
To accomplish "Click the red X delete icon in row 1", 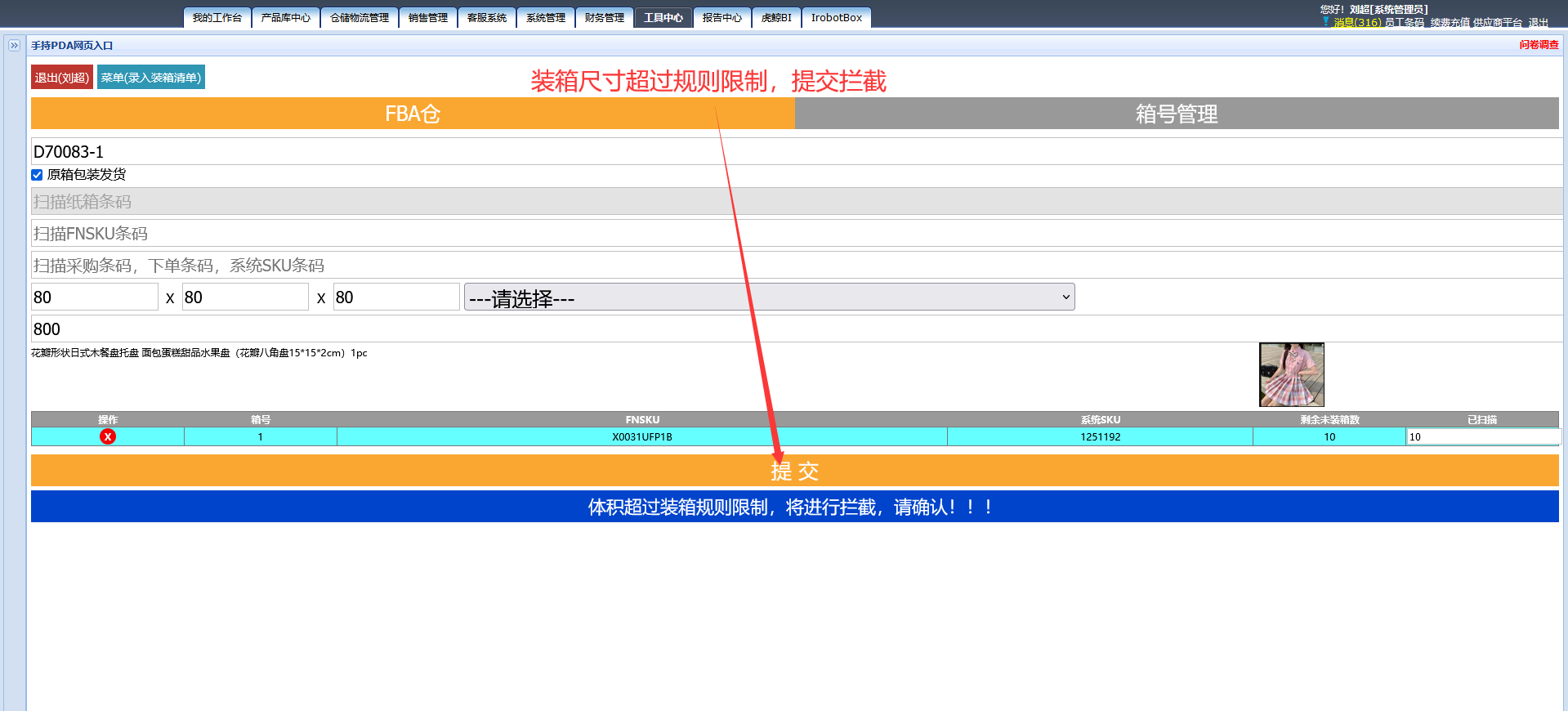I will click(108, 436).
